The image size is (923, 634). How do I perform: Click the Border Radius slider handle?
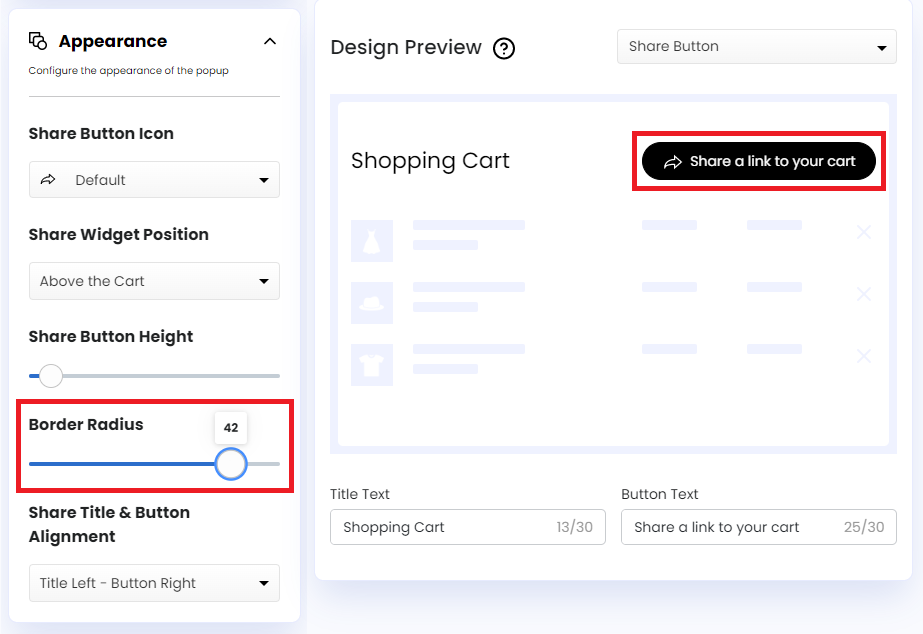click(x=231, y=464)
